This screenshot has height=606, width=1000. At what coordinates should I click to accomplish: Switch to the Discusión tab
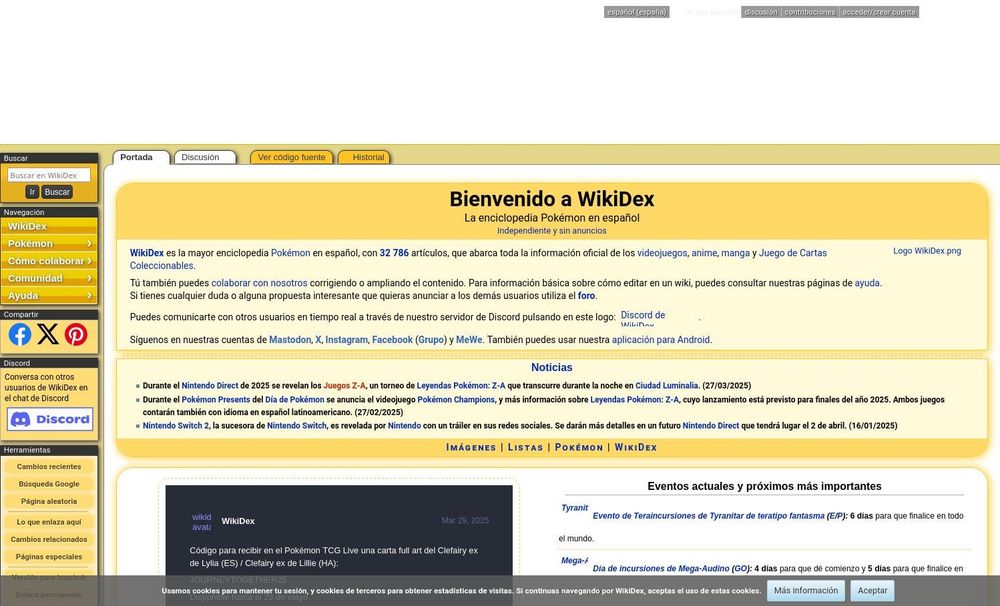pyautogui.click(x=200, y=157)
